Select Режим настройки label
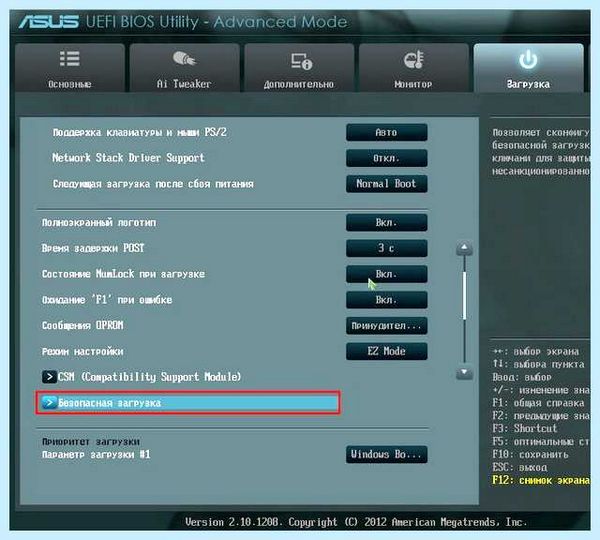Image resolution: width=600 pixels, height=540 pixels. [83, 351]
